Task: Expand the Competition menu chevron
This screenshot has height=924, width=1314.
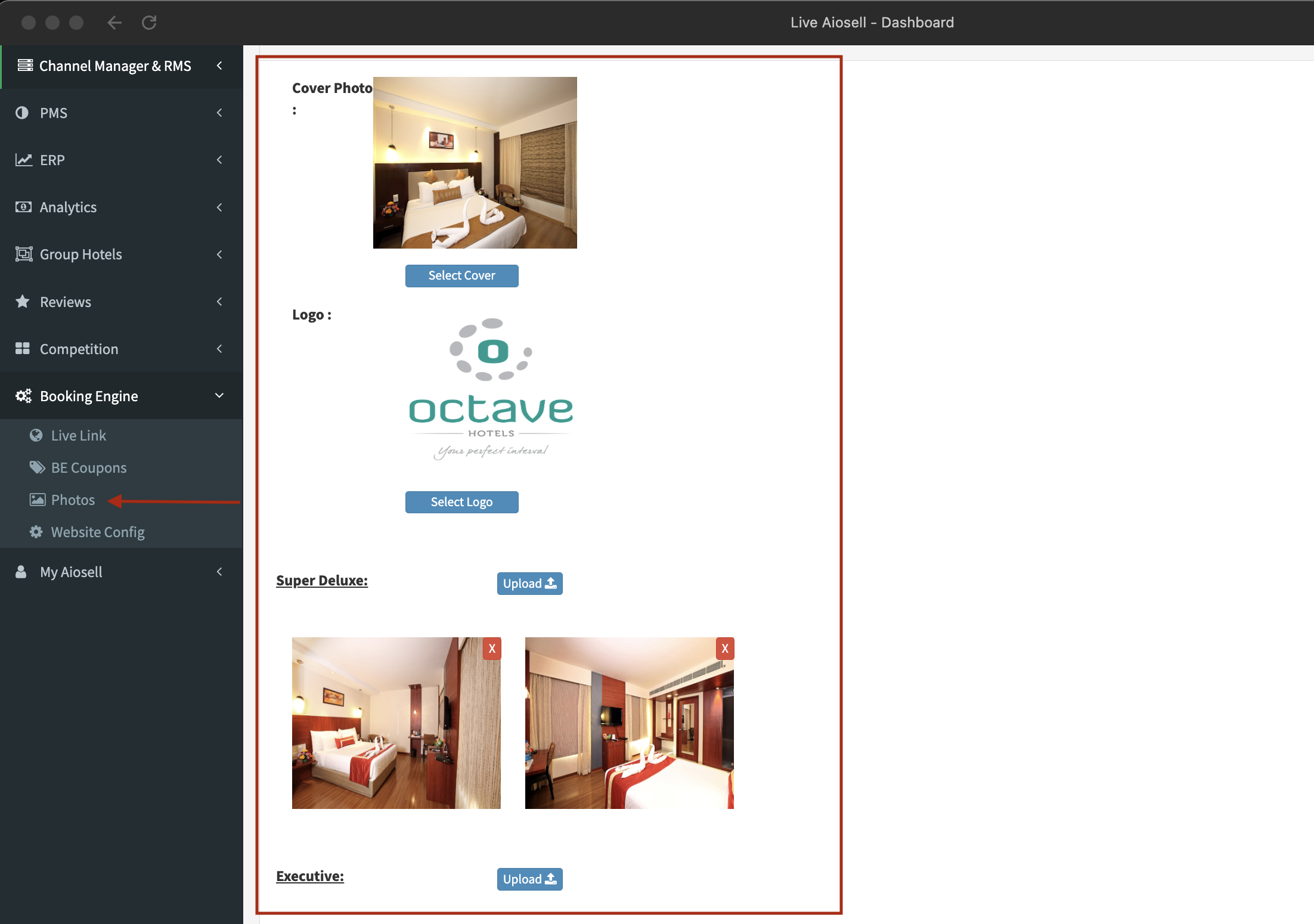Action: [x=219, y=348]
